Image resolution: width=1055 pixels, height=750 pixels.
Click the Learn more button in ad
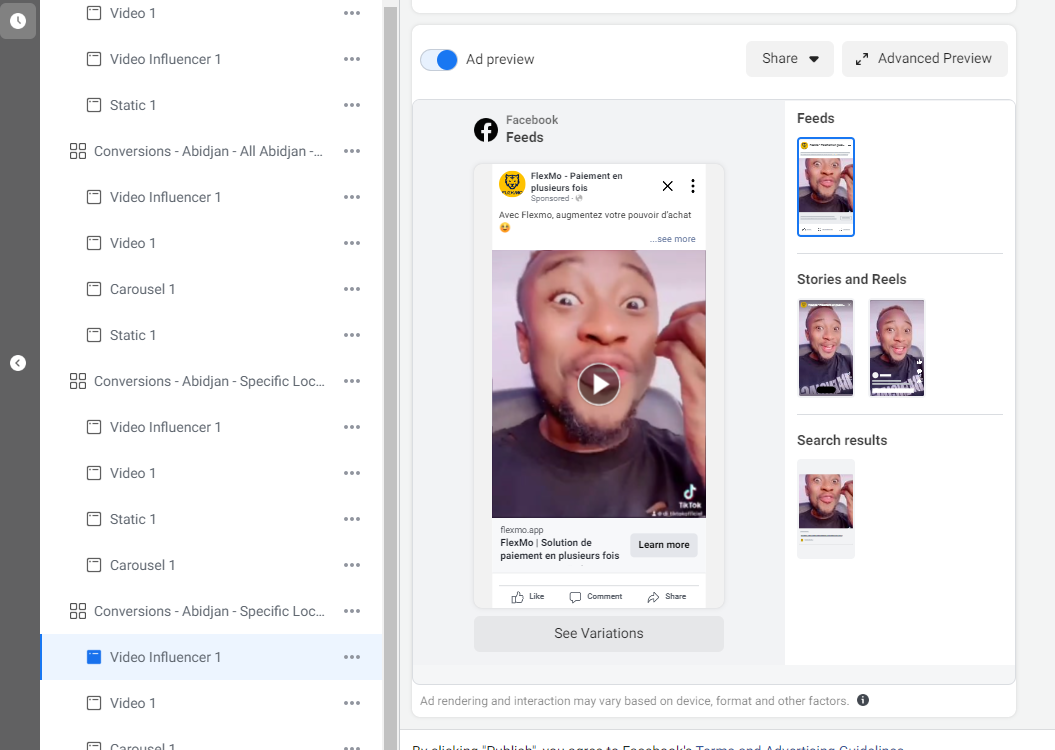click(664, 545)
